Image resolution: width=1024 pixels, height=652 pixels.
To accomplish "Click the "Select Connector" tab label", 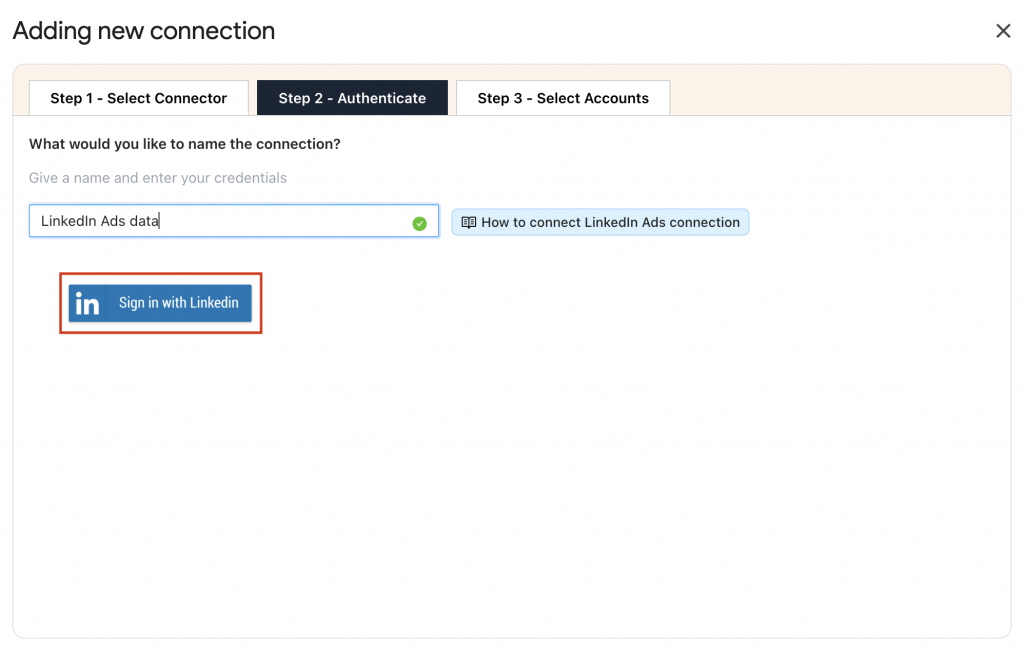I will click(167, 98).
